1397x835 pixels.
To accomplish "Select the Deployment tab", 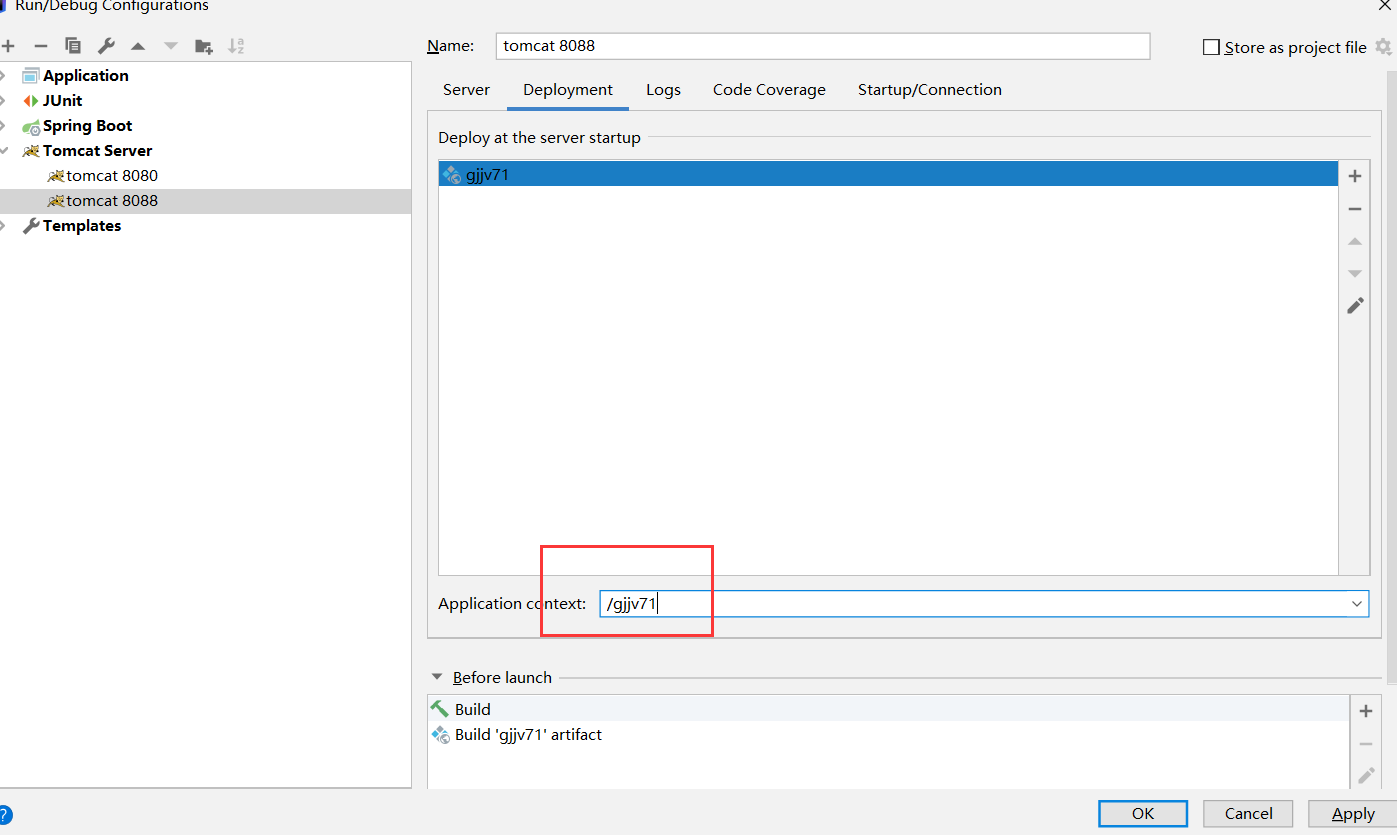I will 568,90.
